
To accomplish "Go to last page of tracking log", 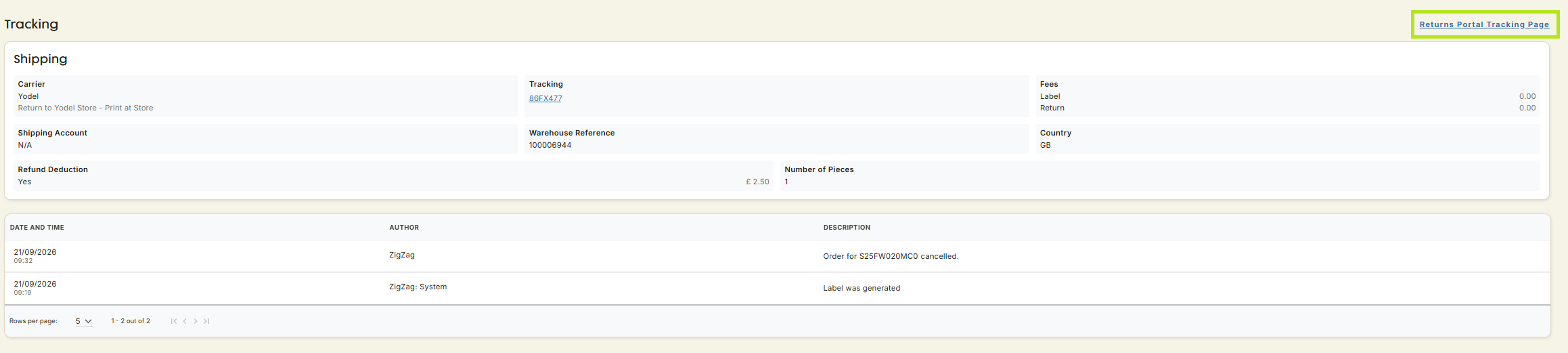I will coord(206,321).
